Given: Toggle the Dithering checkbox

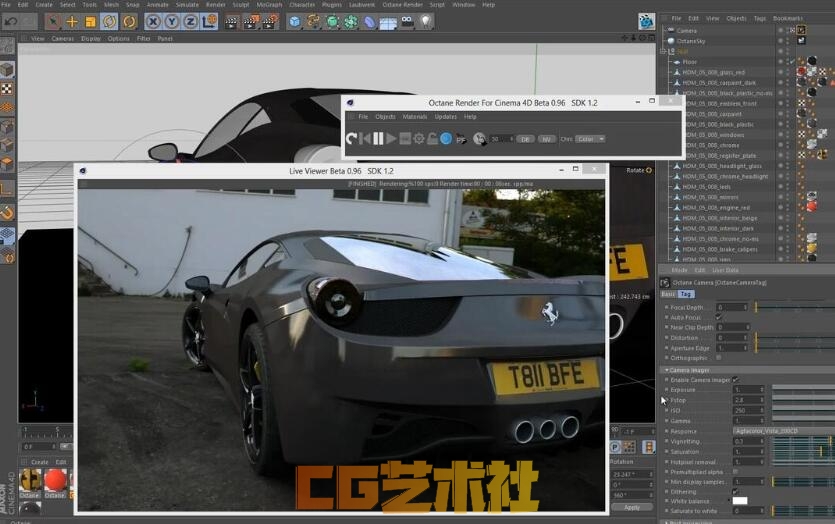Looking at the screenshot, I should 735,492.
